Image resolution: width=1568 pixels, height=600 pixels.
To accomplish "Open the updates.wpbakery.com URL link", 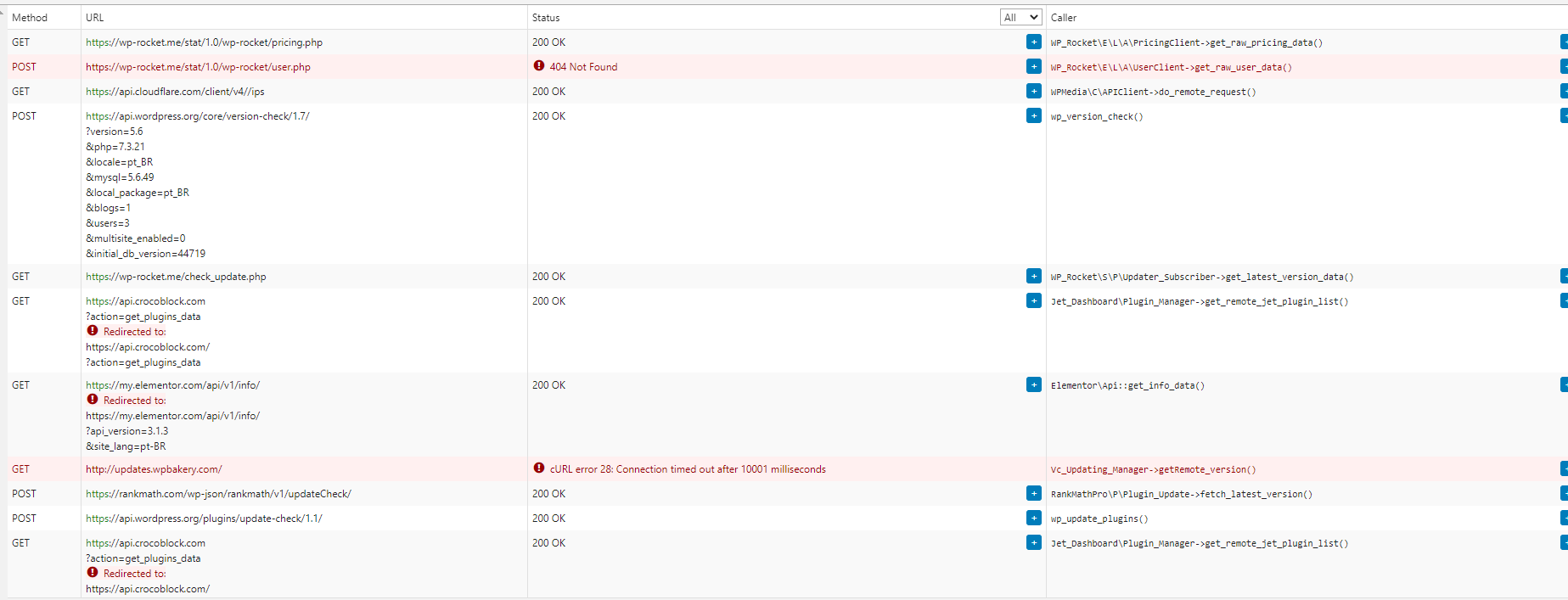I will click(x=154, y=469).
